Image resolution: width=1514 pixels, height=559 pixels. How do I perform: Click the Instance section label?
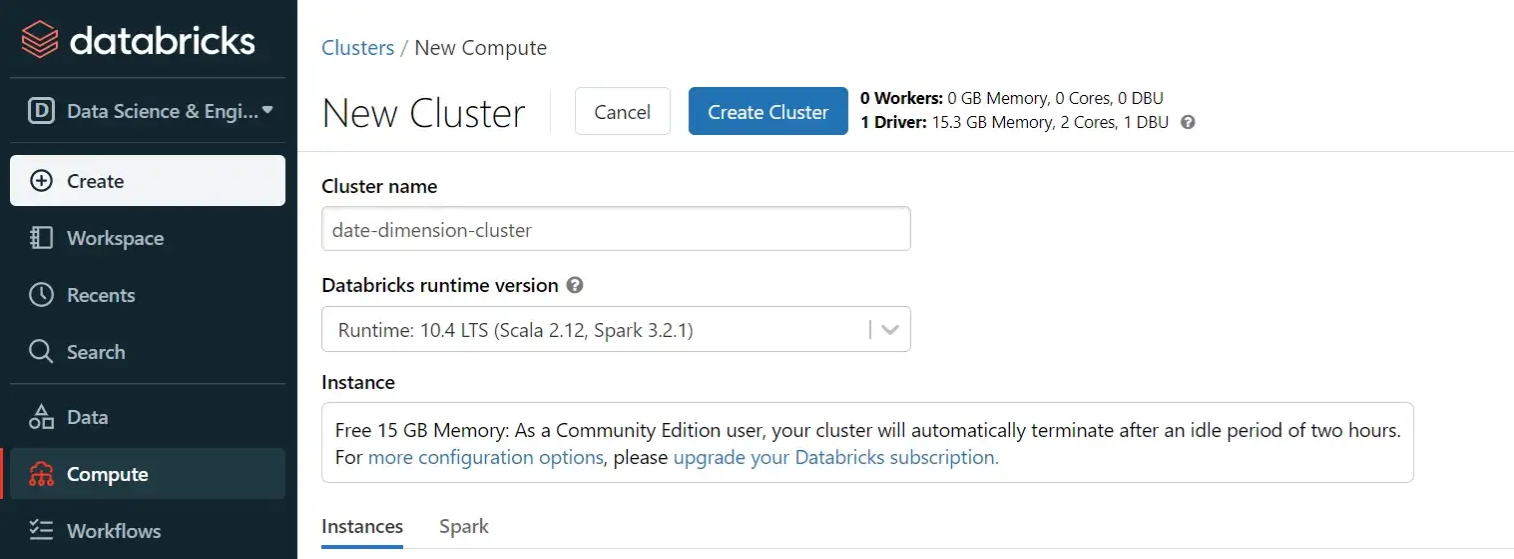[358, 382]
